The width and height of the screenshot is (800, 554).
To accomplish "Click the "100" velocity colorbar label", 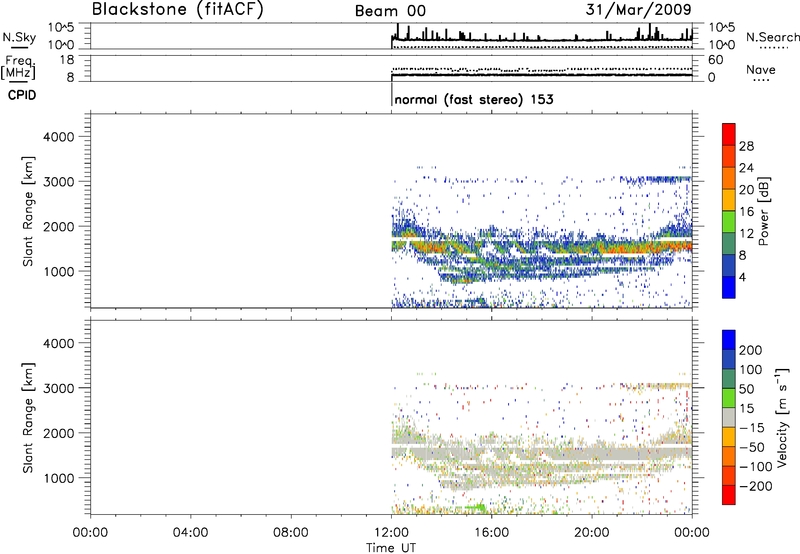I will [x=751, y=369].
